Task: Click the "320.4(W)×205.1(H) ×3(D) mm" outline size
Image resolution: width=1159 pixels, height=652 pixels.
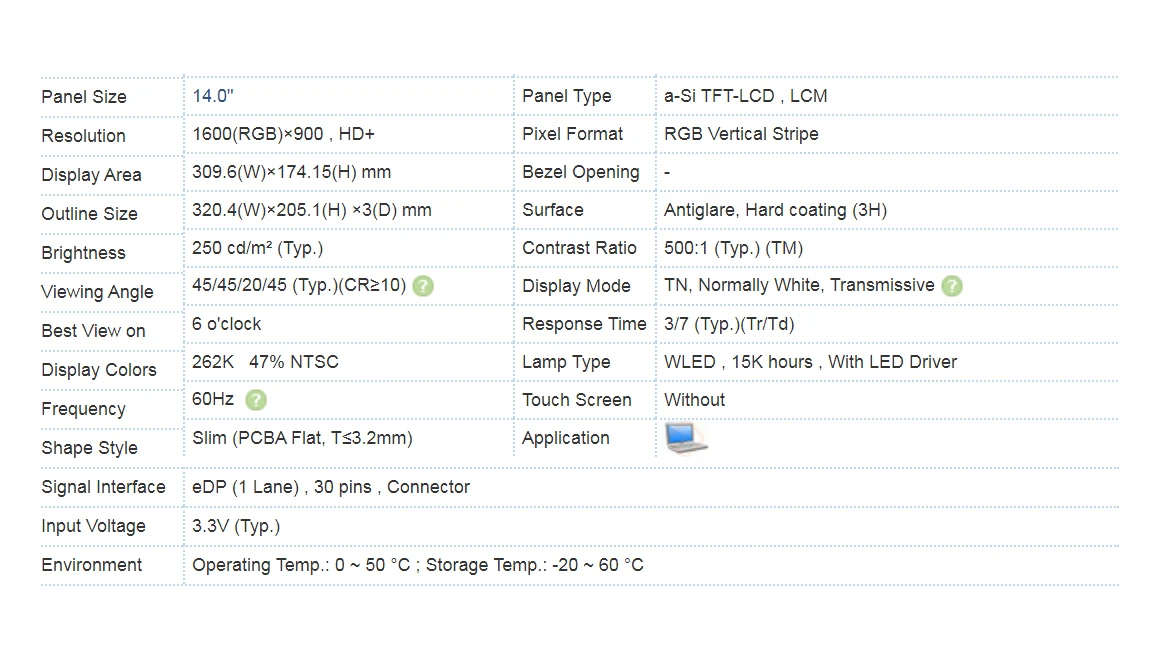Action: [312, 211]
